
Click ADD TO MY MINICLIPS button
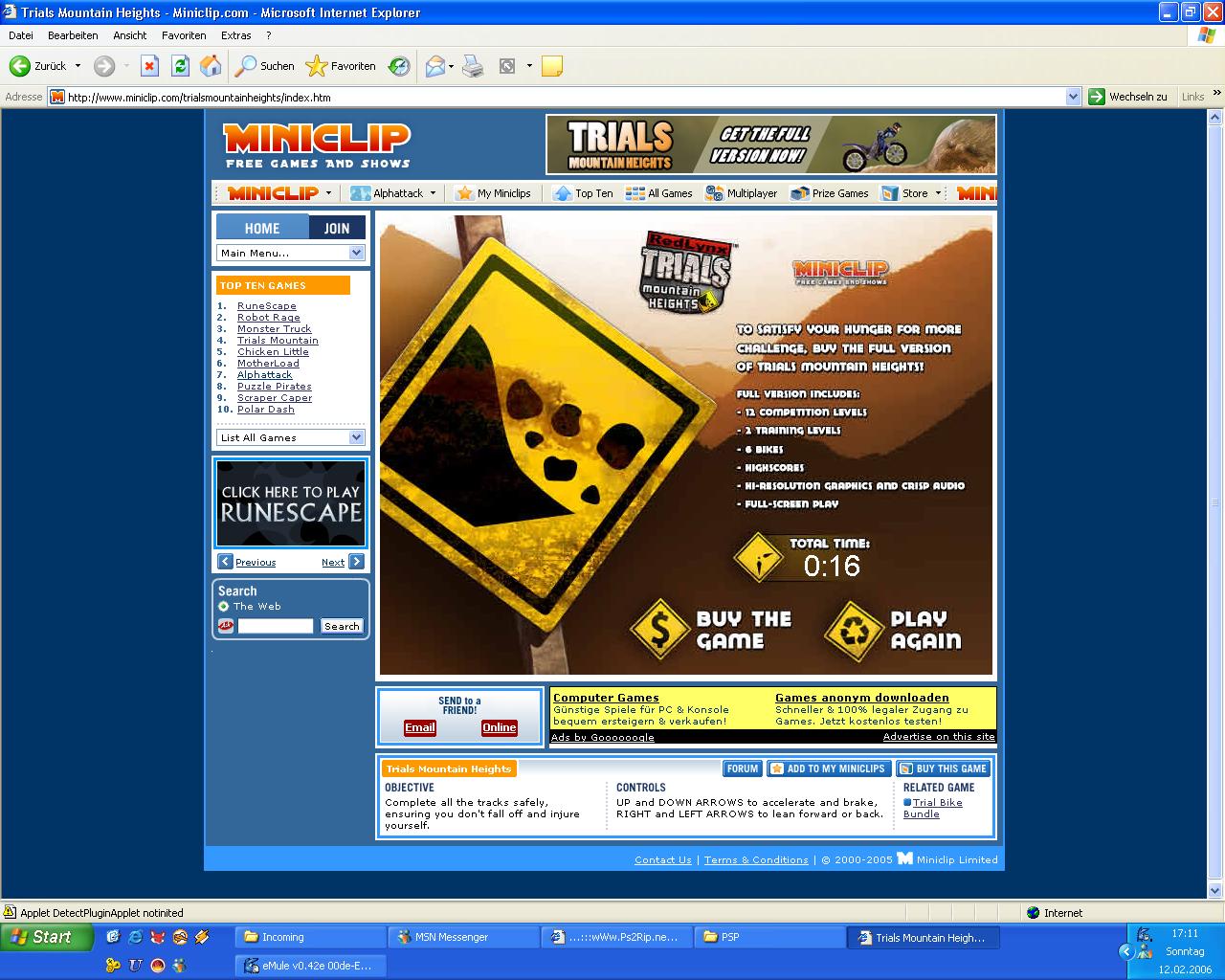pos(829,768)
